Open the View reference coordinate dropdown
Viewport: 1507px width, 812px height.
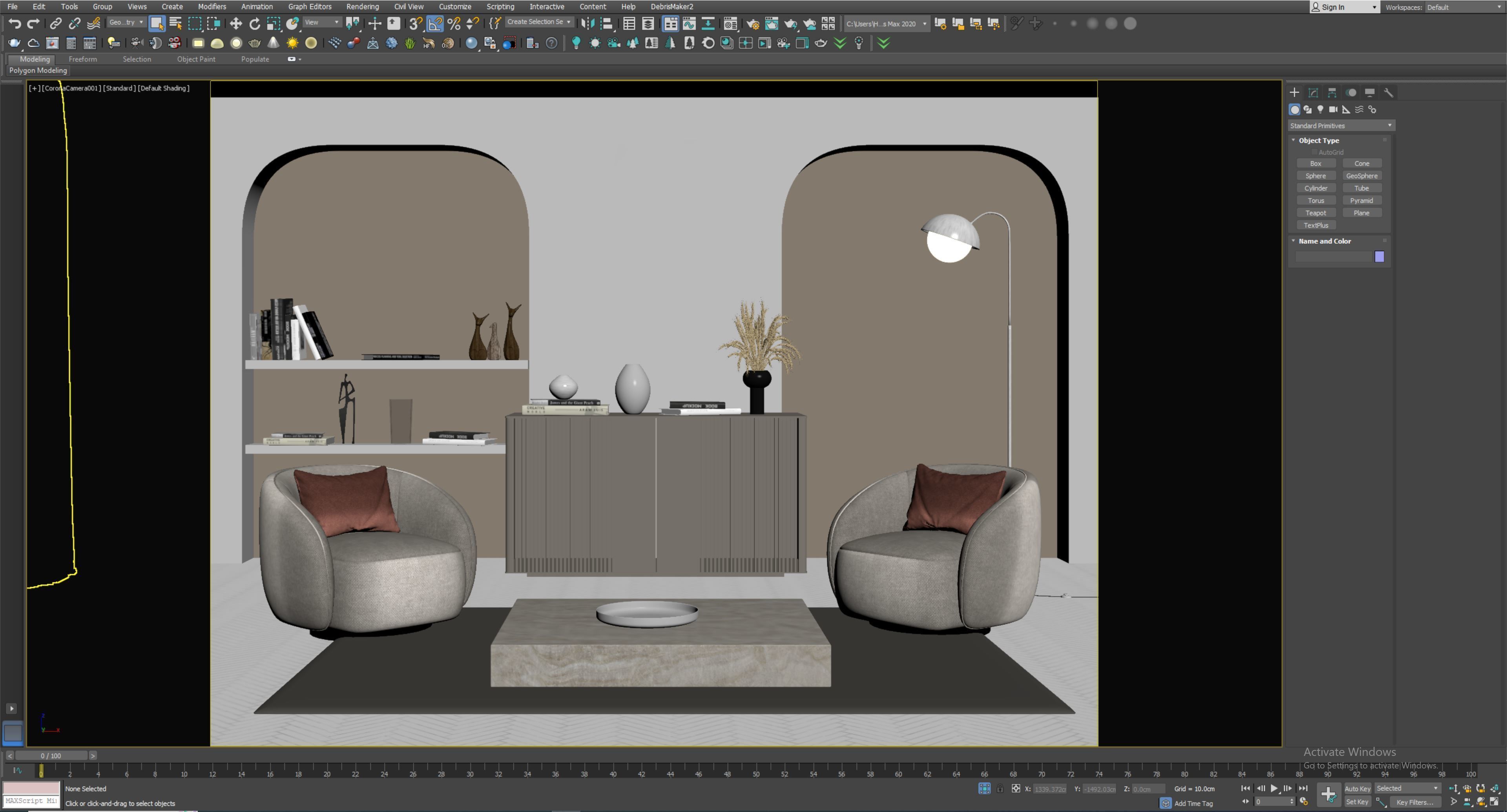pyautogui.click(x=322, y=22)
